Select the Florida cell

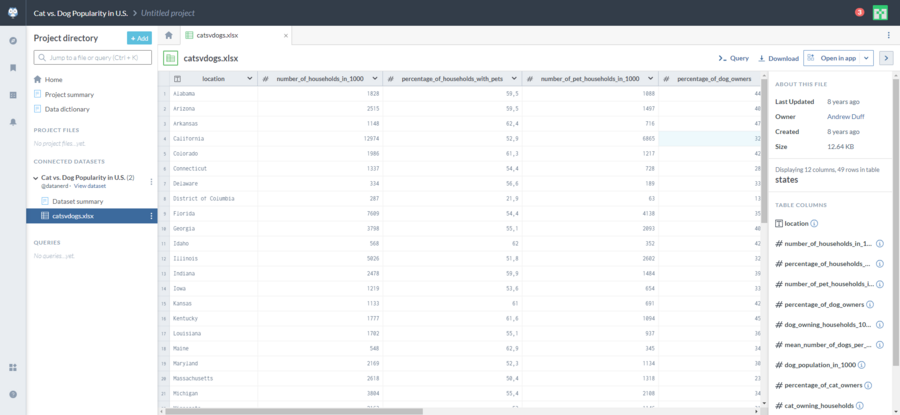coord(214,213)
